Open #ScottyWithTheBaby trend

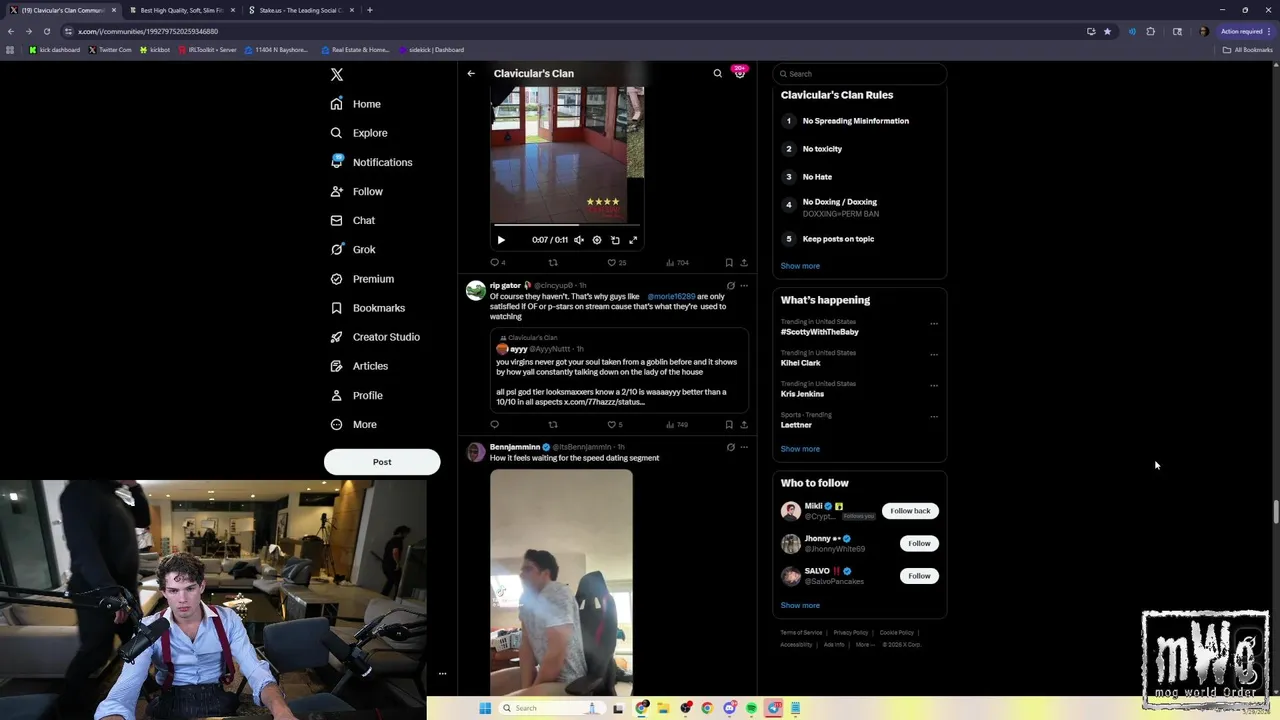[819, 332]
